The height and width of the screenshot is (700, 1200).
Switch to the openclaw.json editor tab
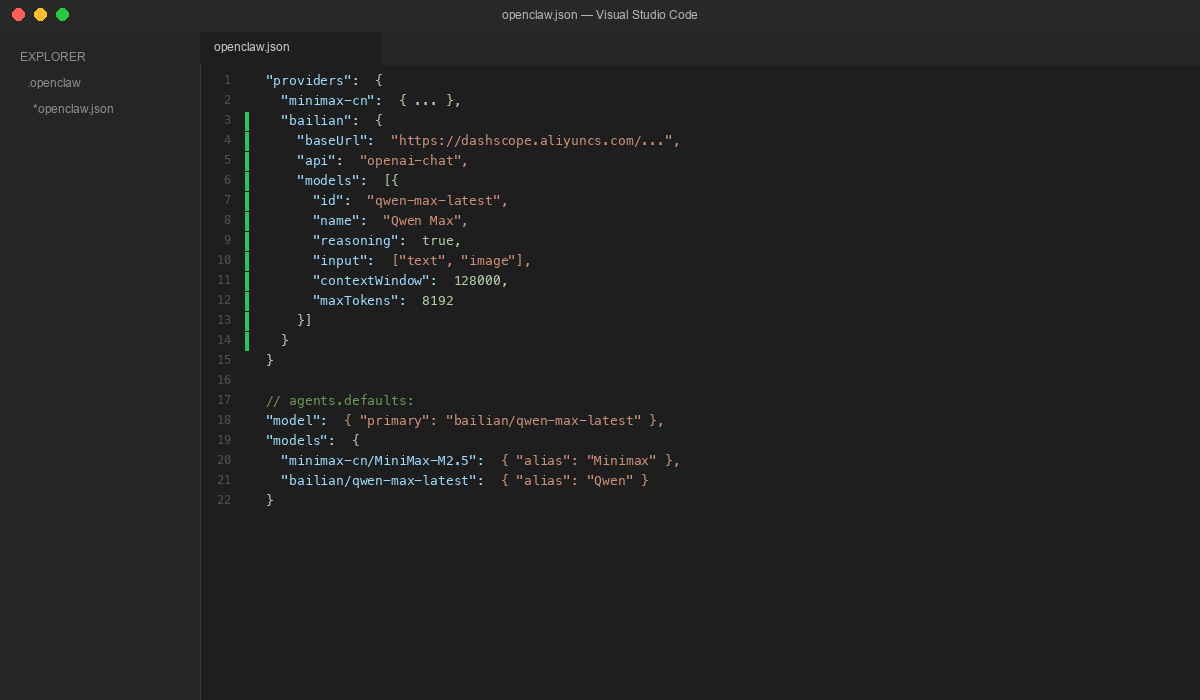pos(290,47)
